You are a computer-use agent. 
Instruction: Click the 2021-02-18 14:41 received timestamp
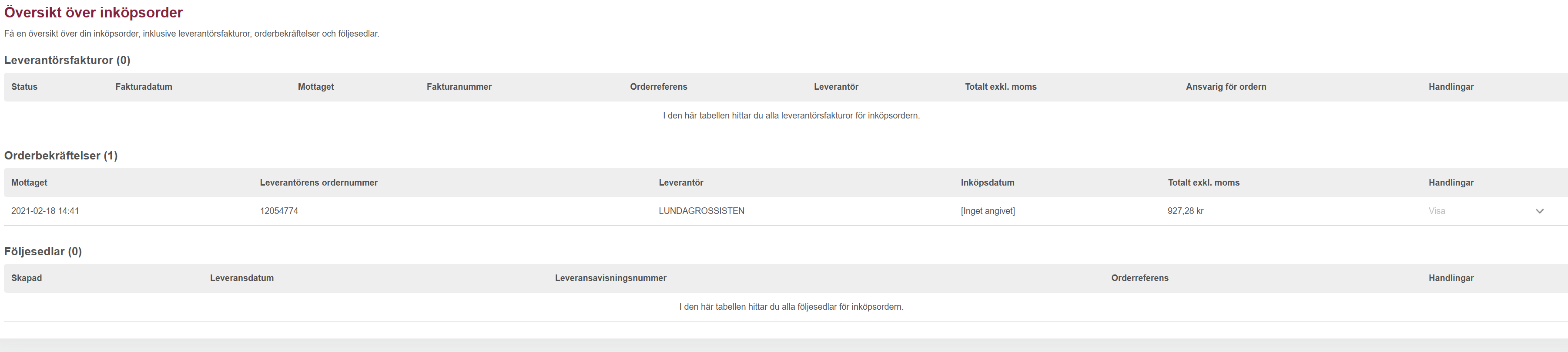(x=45, y=211)
